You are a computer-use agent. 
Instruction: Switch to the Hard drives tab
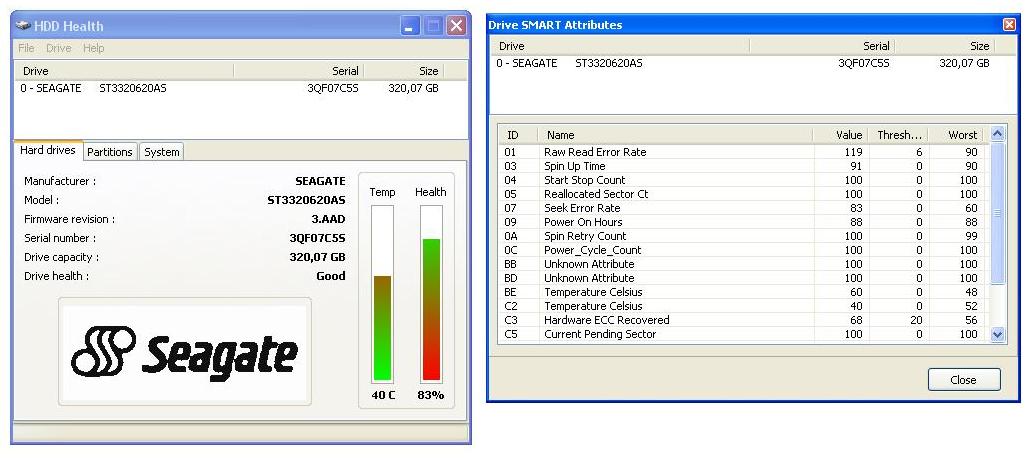(x=48, y=150)
